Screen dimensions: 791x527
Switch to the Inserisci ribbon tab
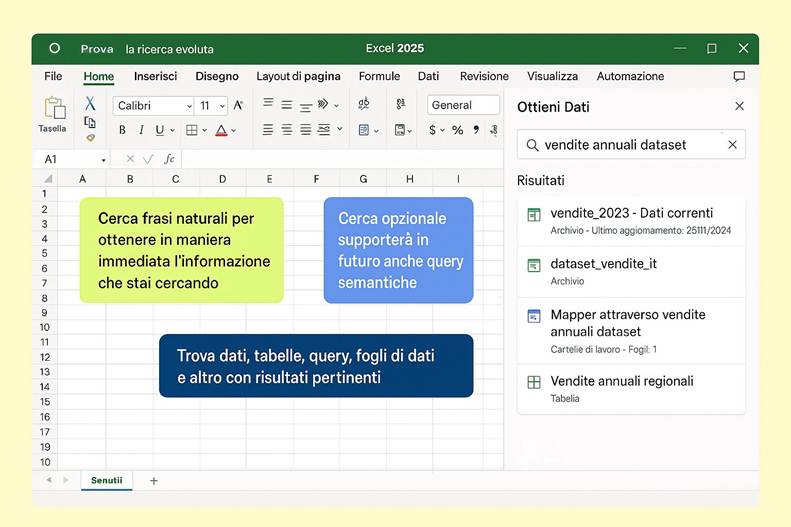pyautogui.click(x=155, y=76)
